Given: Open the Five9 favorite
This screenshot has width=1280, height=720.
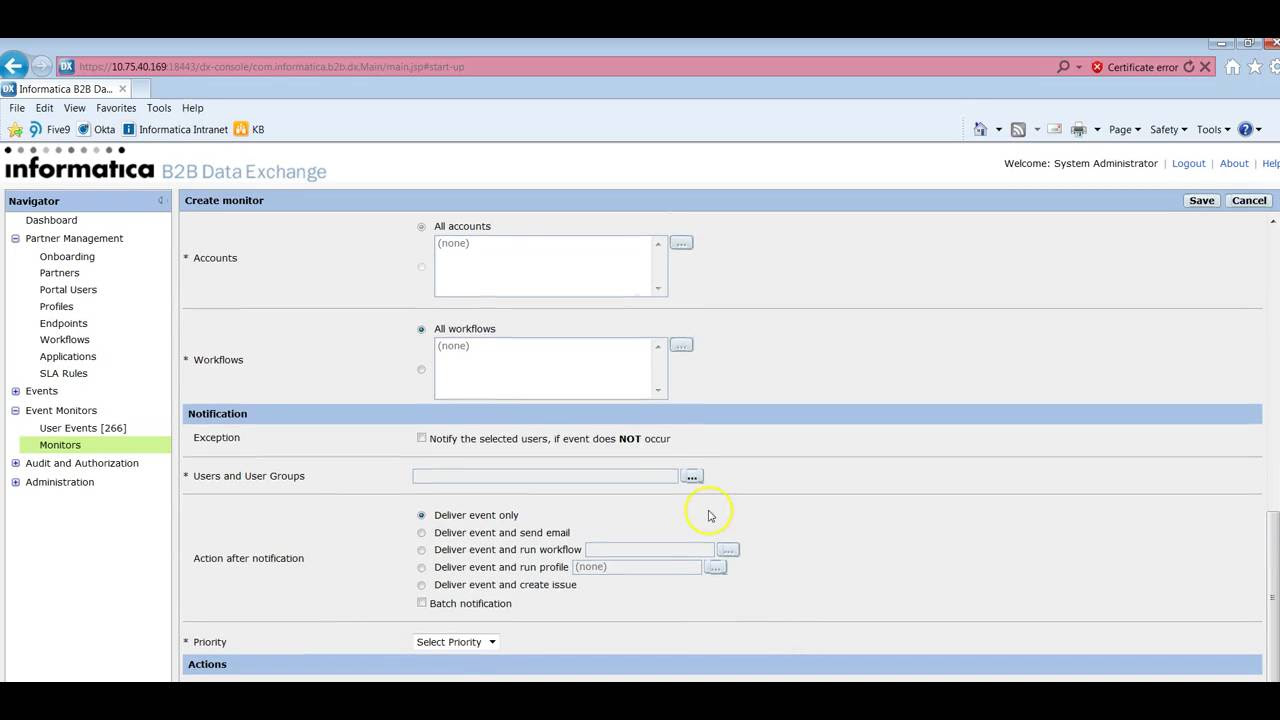Looking at the screenshot, I should coord(50,129).
